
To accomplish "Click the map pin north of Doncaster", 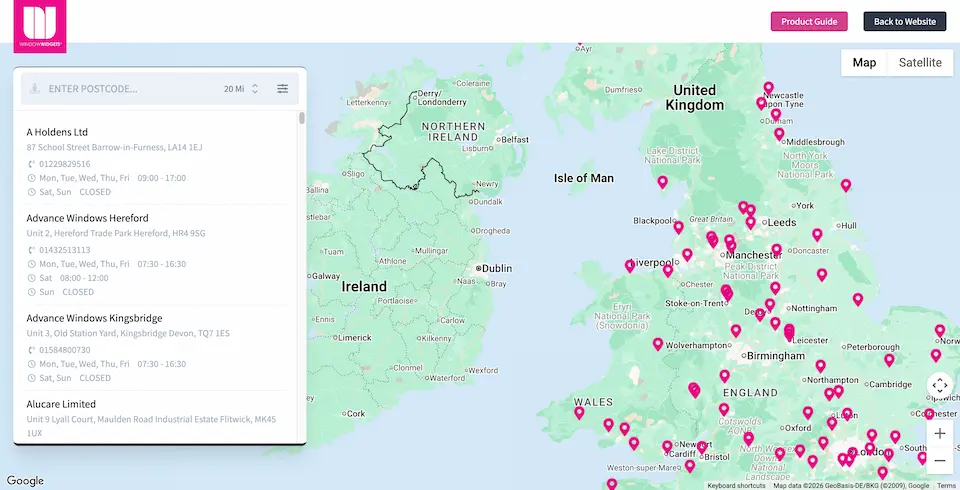I will [817, 235].
